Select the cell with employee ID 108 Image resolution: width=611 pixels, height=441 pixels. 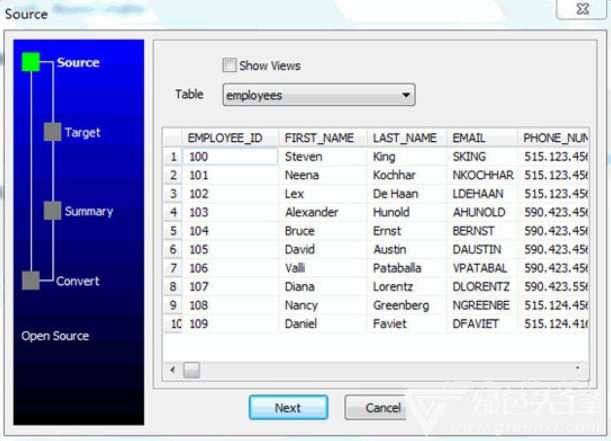(x=230, y=305)
